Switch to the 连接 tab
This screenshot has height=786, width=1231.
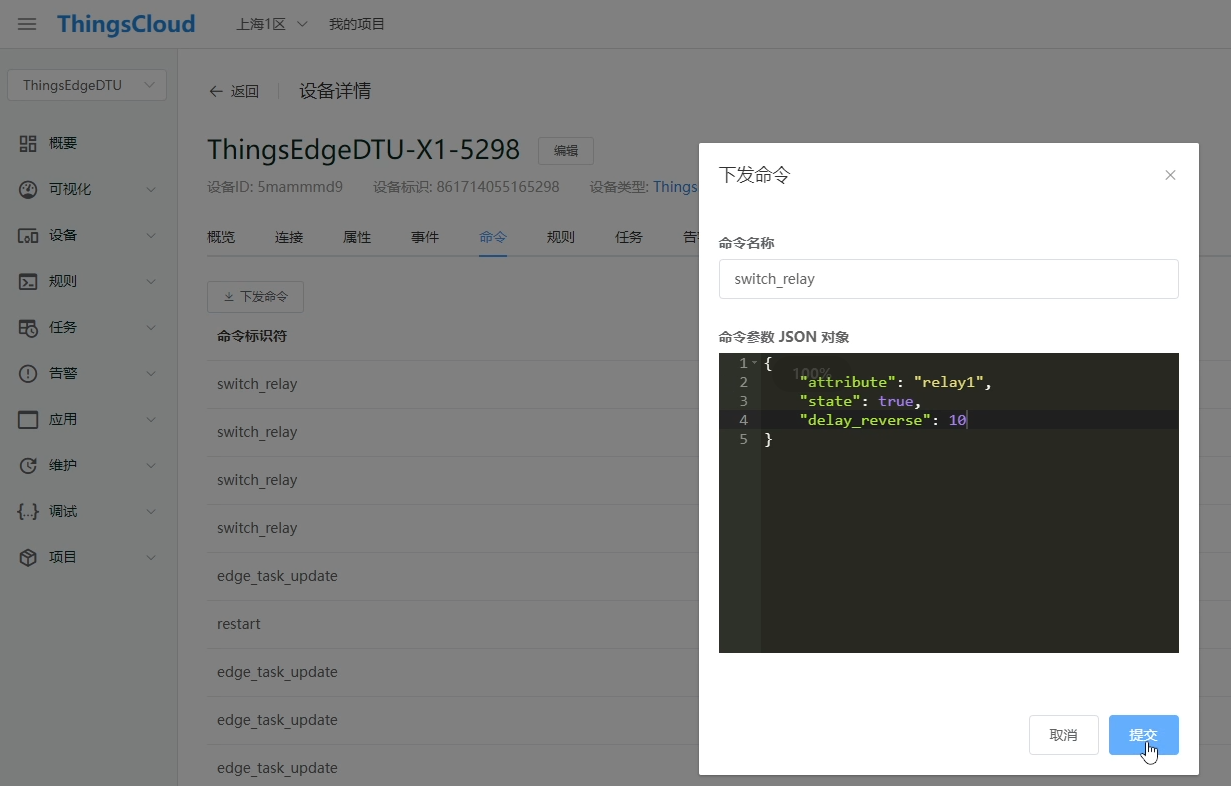[289, 237]
